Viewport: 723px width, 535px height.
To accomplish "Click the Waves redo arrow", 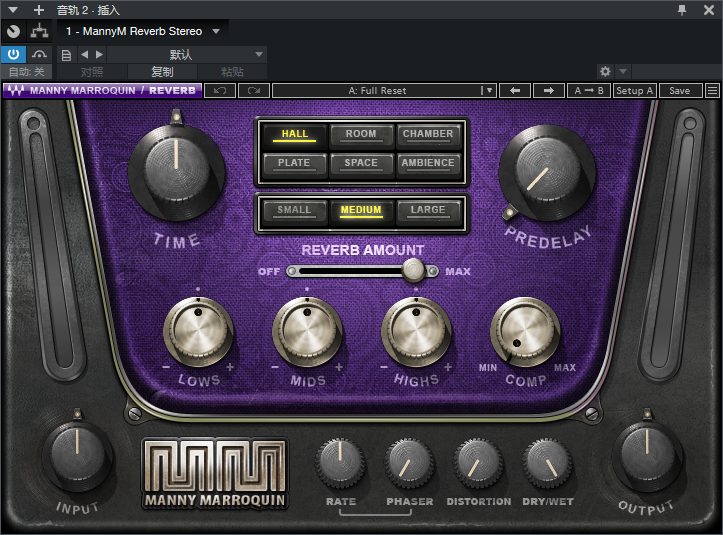I will pyautogui.click(x=254, y=90).
